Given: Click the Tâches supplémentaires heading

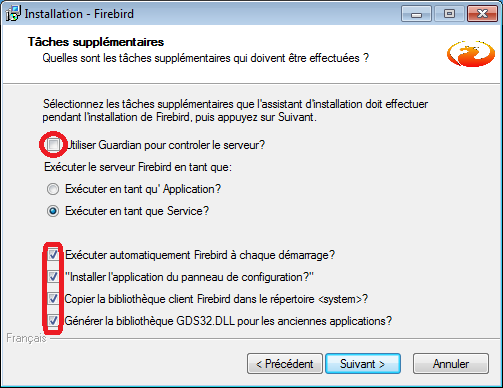Looking at the screenshot, I should [x=96, y=42].
